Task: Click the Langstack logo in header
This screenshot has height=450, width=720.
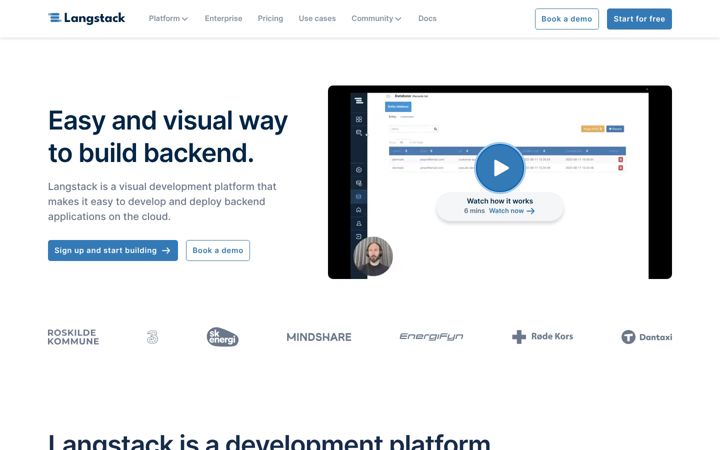Action: click(86, 18)
